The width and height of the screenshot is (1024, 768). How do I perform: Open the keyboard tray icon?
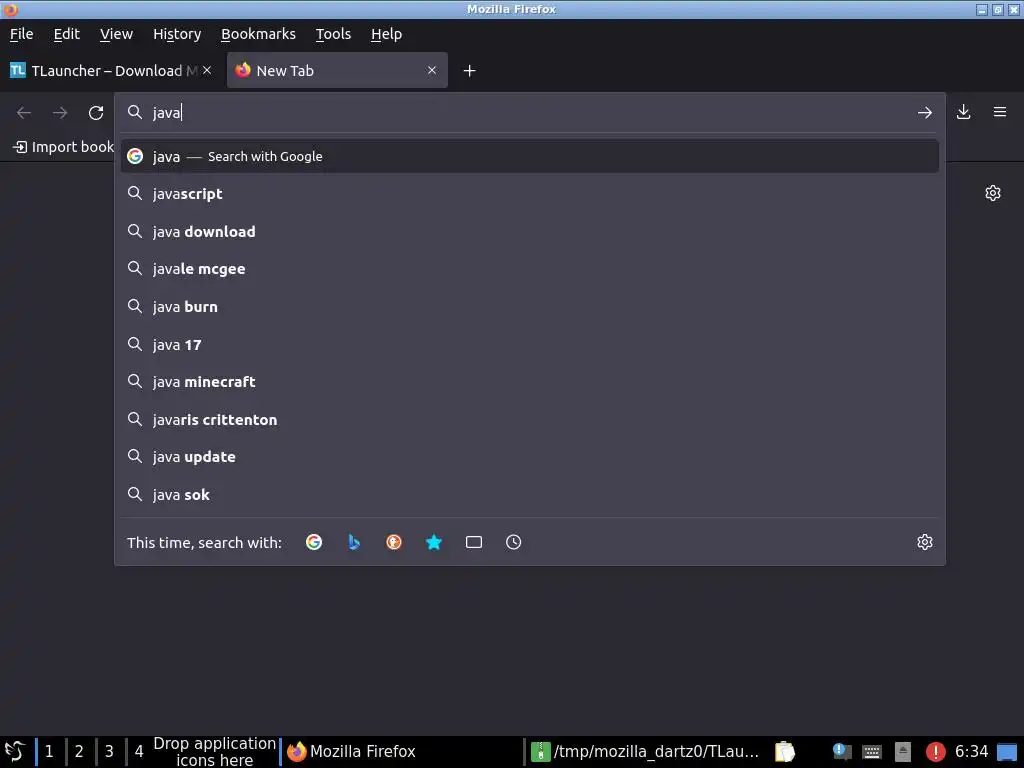(872, 752)
